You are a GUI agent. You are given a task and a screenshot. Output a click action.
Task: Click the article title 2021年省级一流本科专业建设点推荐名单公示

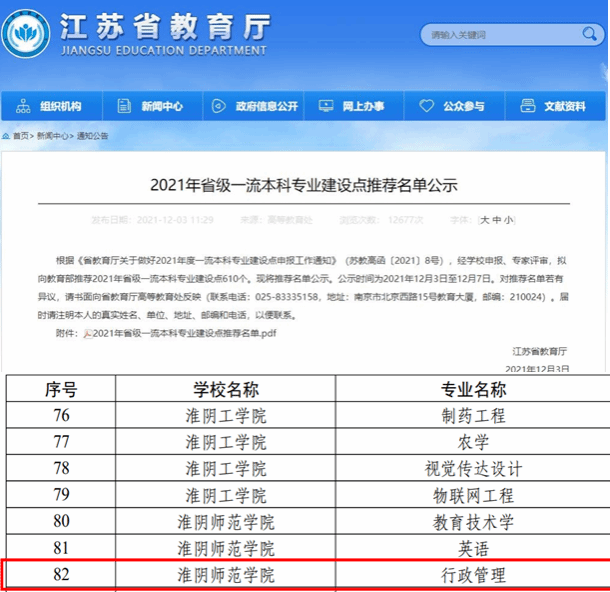tap(304, 185)
